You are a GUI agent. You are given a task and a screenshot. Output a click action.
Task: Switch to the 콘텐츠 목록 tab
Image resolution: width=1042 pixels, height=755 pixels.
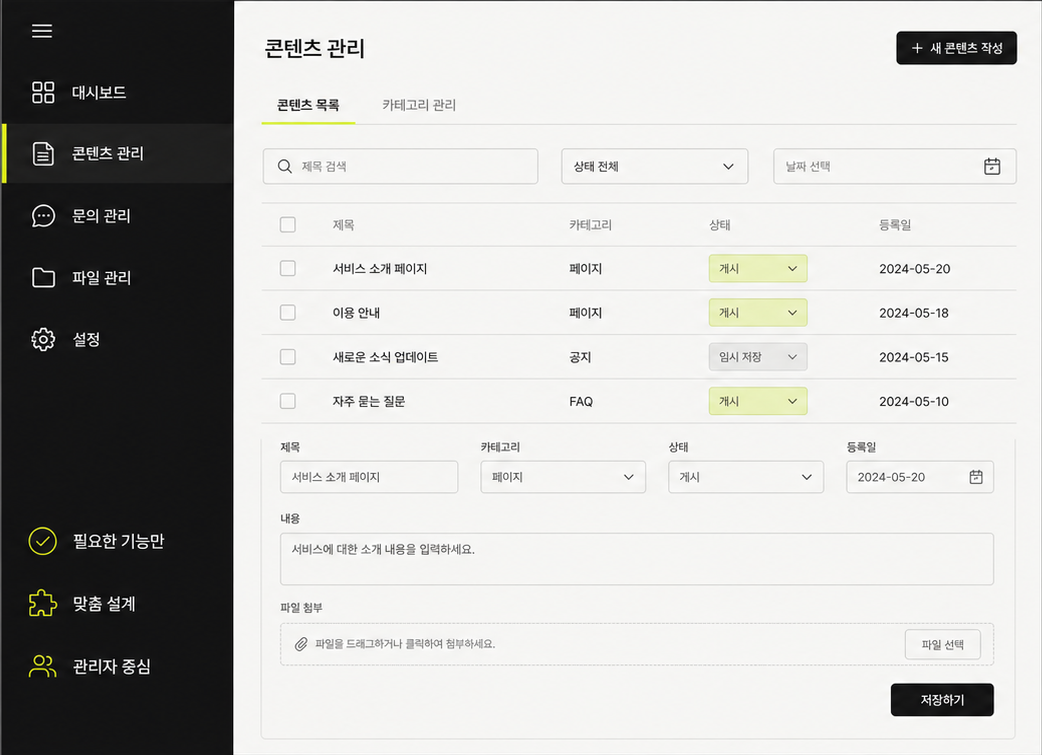coord(308,105)
